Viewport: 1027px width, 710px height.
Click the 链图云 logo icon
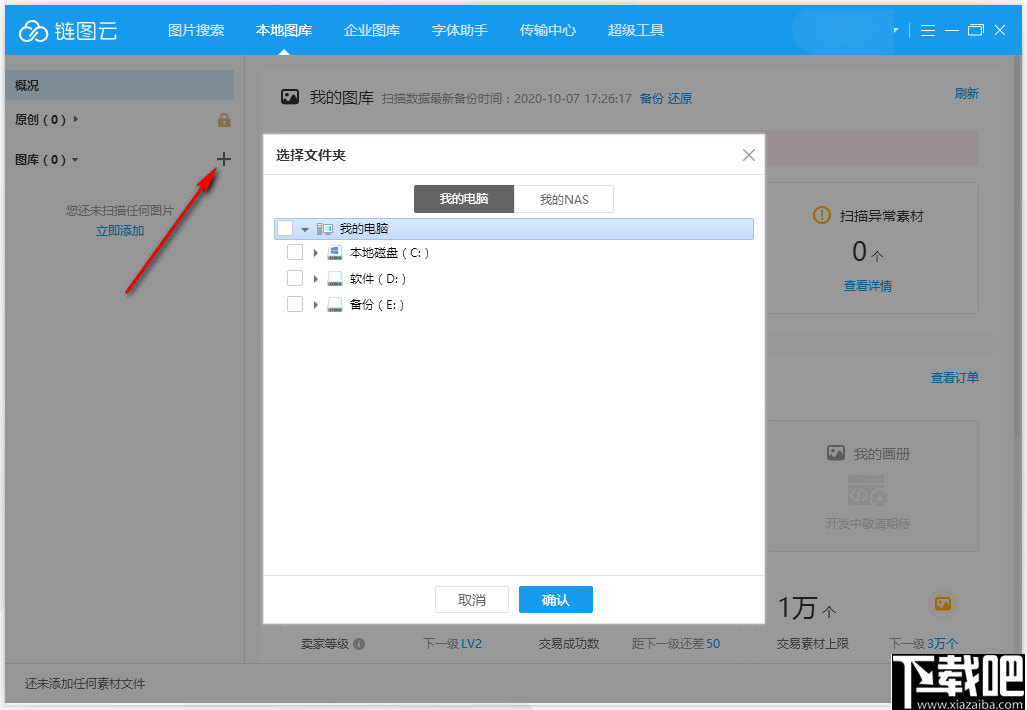click(36, 29)
